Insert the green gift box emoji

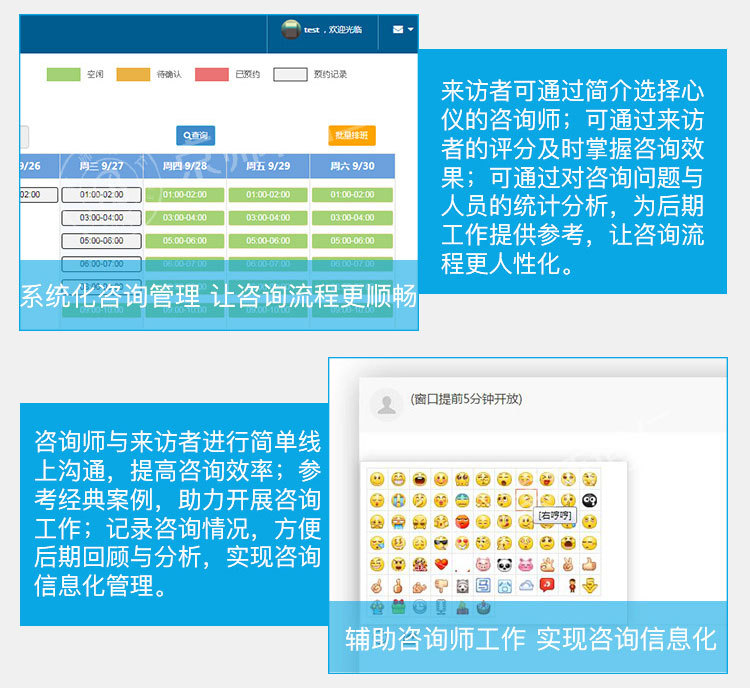coord(398,607)
